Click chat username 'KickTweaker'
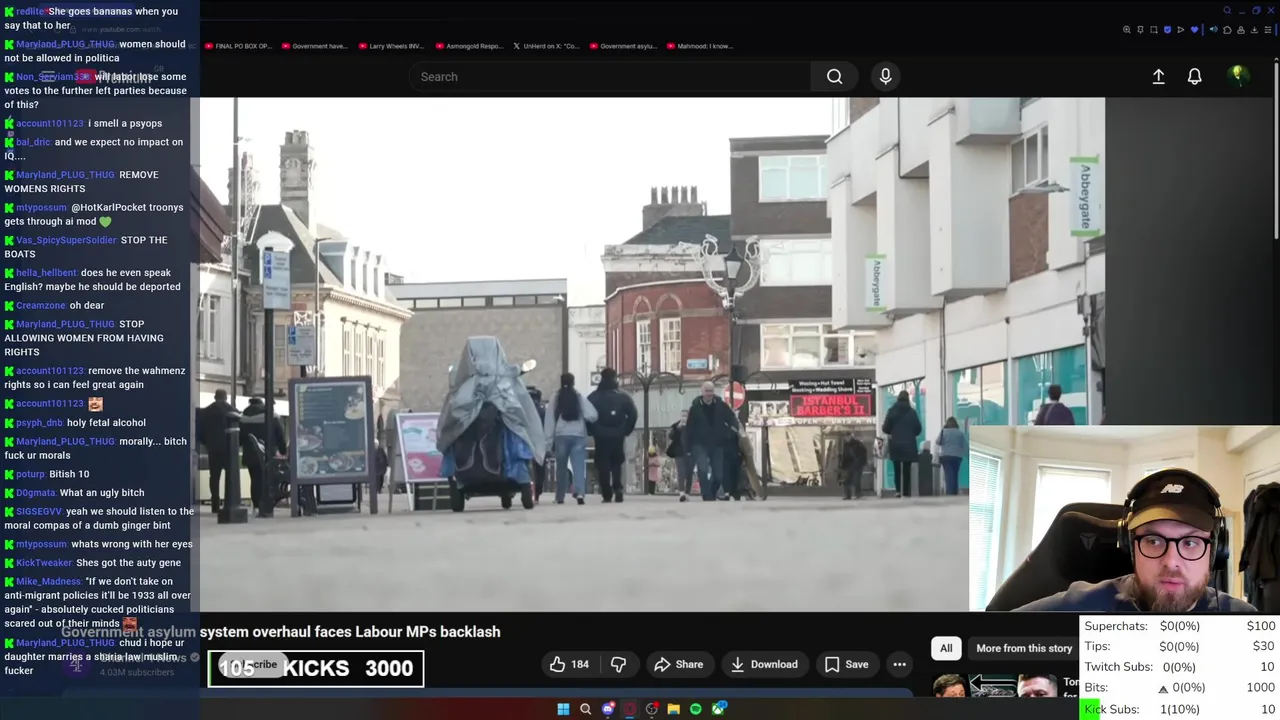Viewport: 1280px width, 720px height. 44,562
